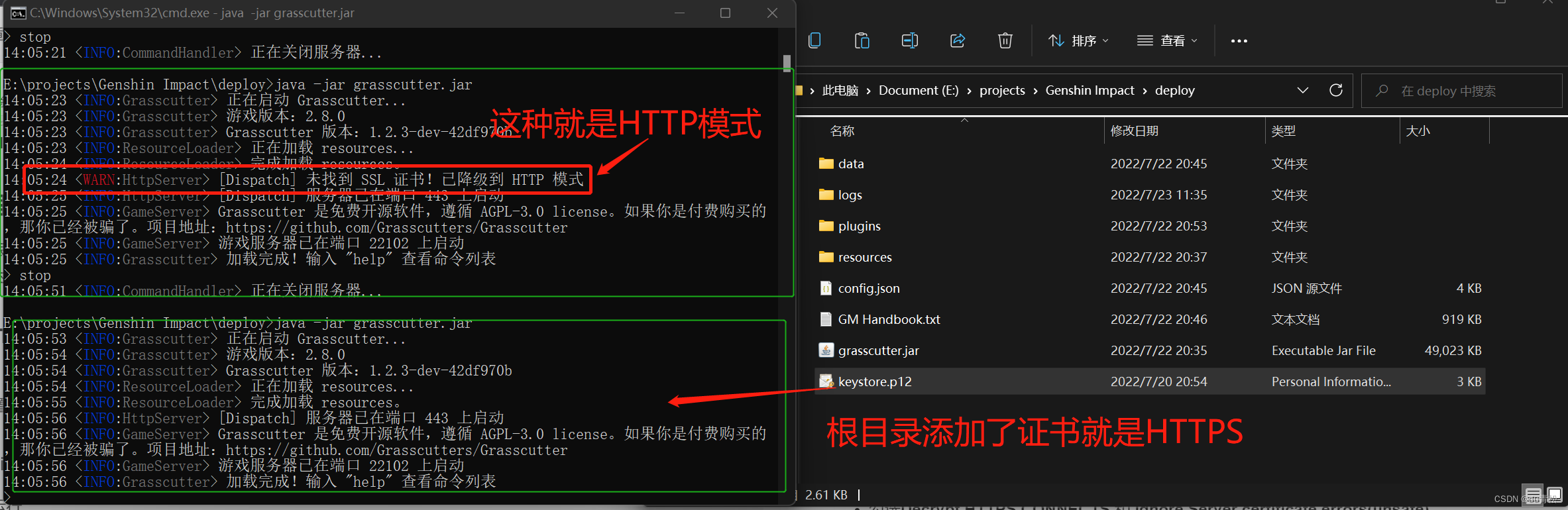Click the Personal Informatio... type cell
1568x510 pixels.
1331,382
